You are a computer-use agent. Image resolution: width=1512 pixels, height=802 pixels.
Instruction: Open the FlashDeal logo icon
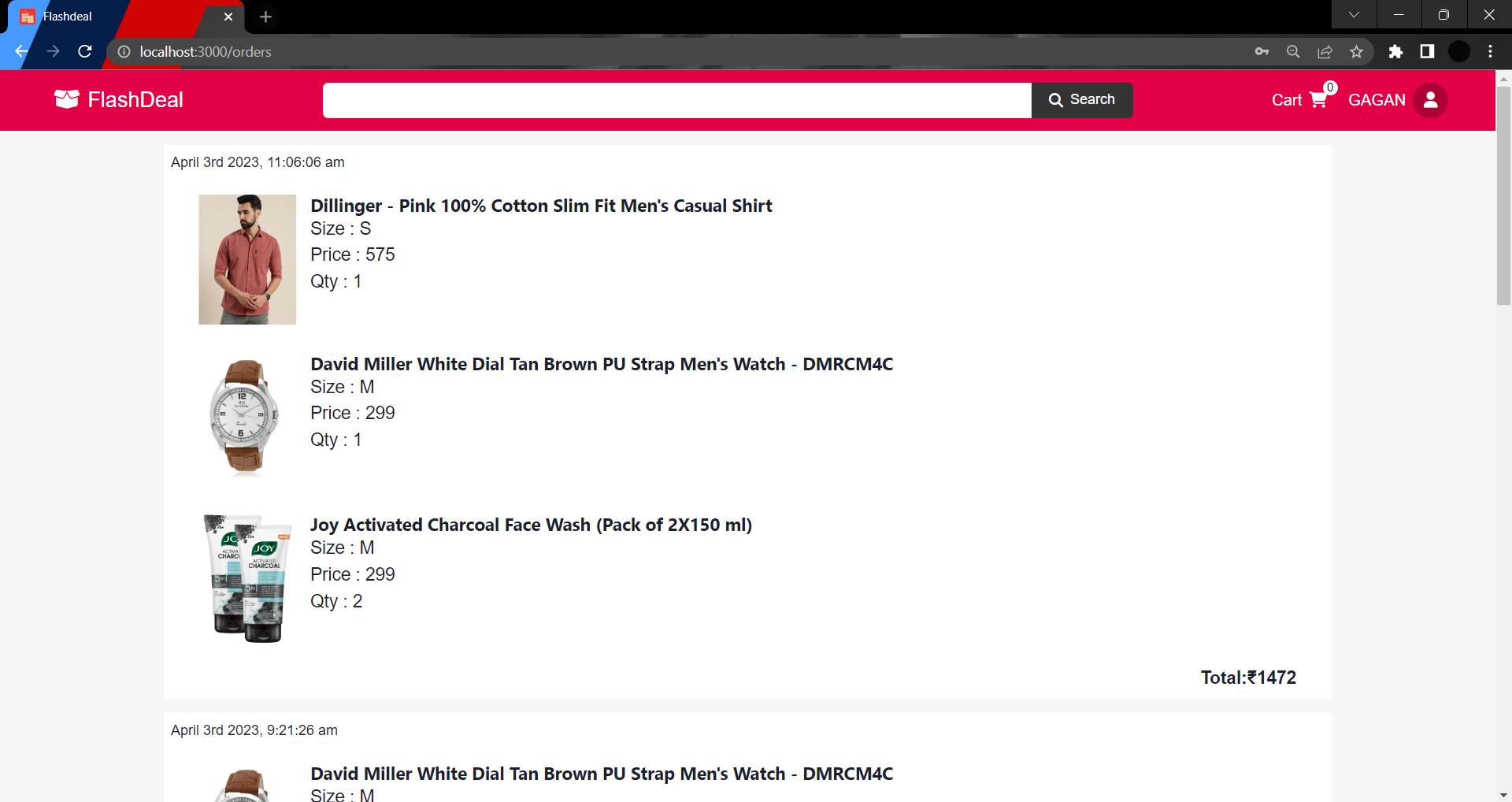[67, 99]
